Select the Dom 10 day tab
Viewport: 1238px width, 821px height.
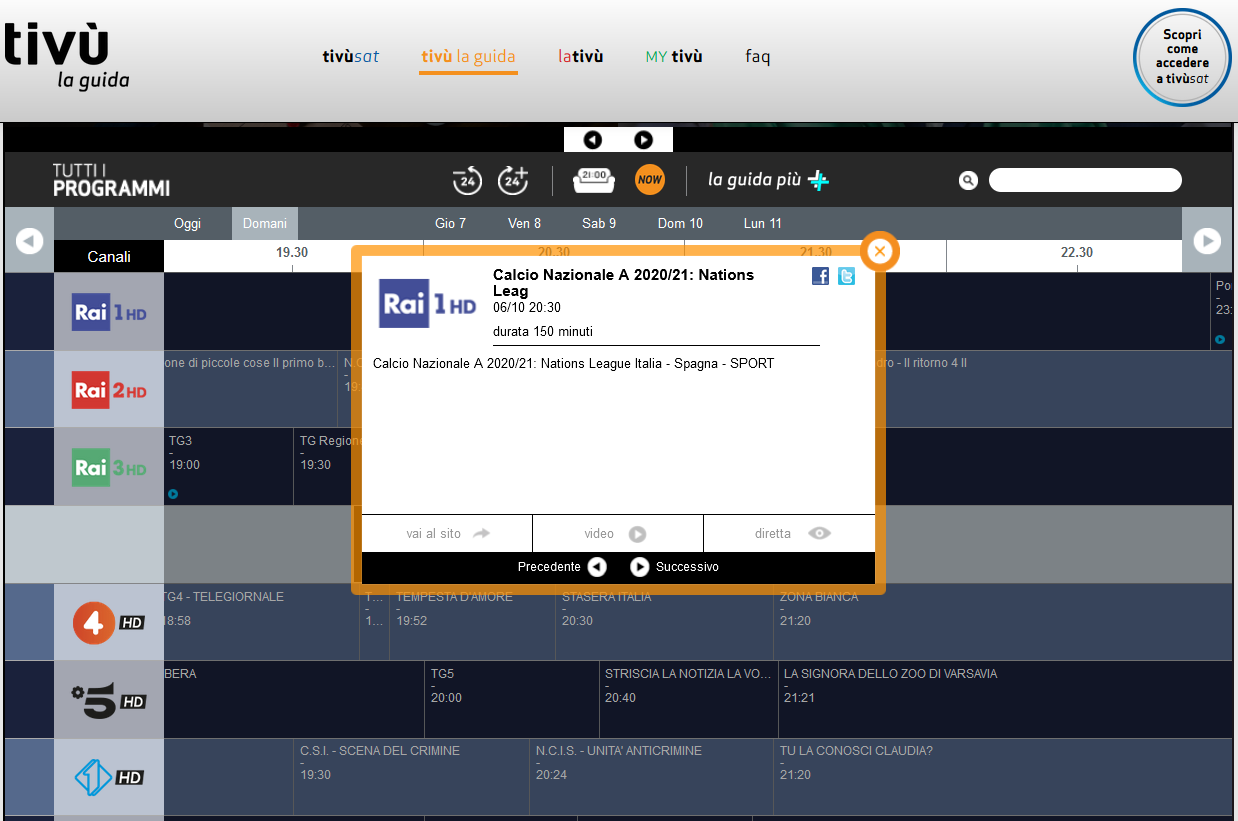click(680, 223)
